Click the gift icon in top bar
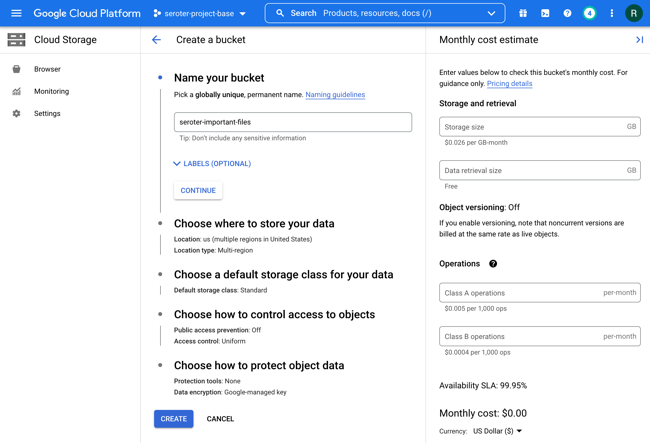The height and width of the screenshot is (443, 650). (523, 13)
